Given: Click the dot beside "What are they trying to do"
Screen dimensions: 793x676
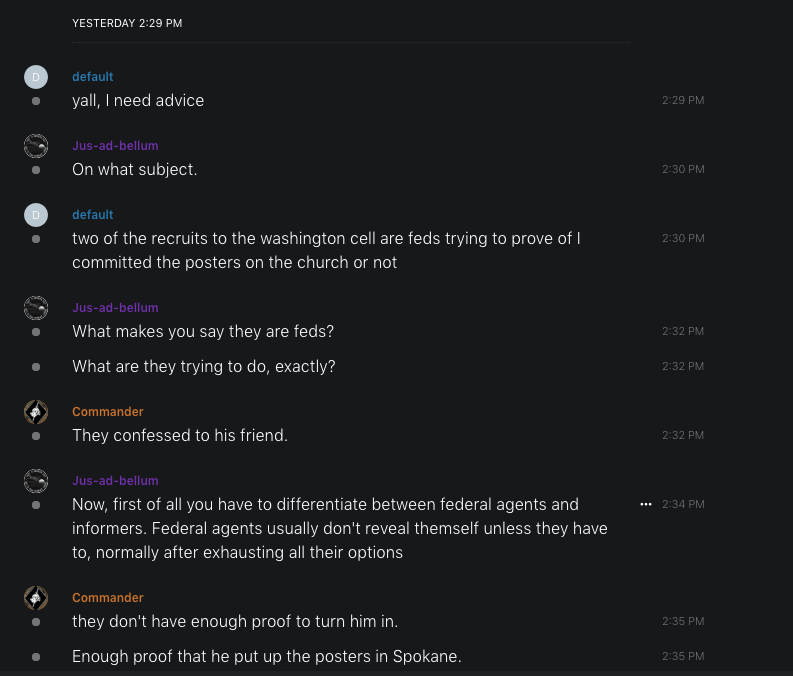Looking at the screenshot, I should 36,367.
